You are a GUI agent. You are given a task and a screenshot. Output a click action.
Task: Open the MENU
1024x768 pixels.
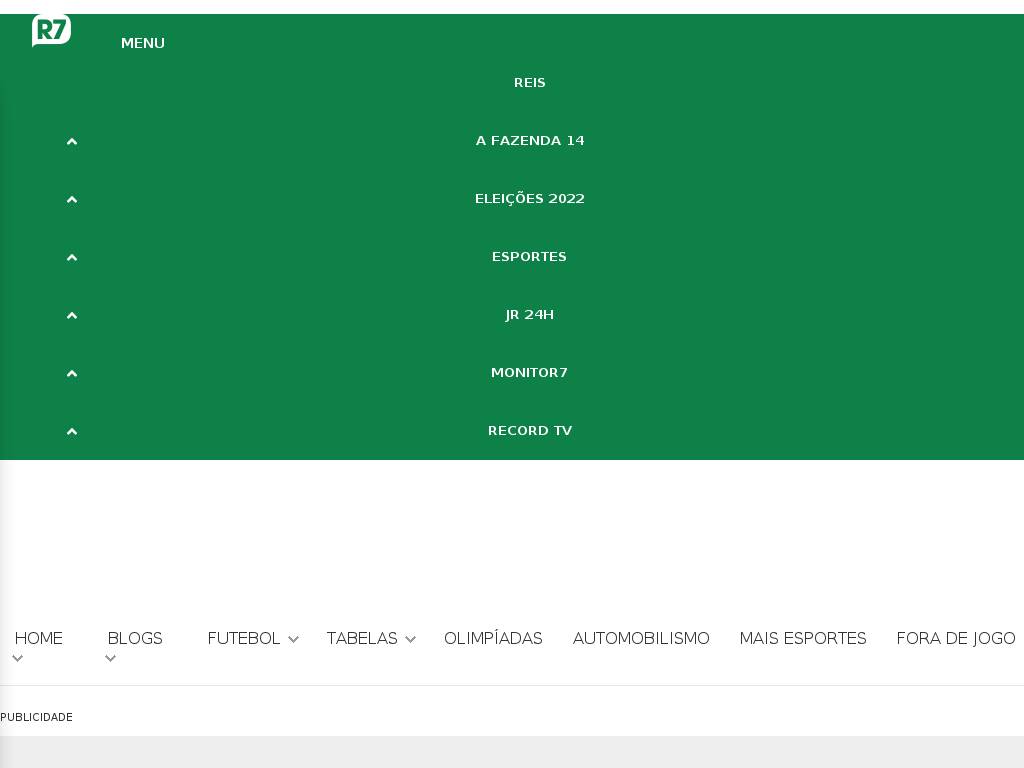tap(142, 43)
